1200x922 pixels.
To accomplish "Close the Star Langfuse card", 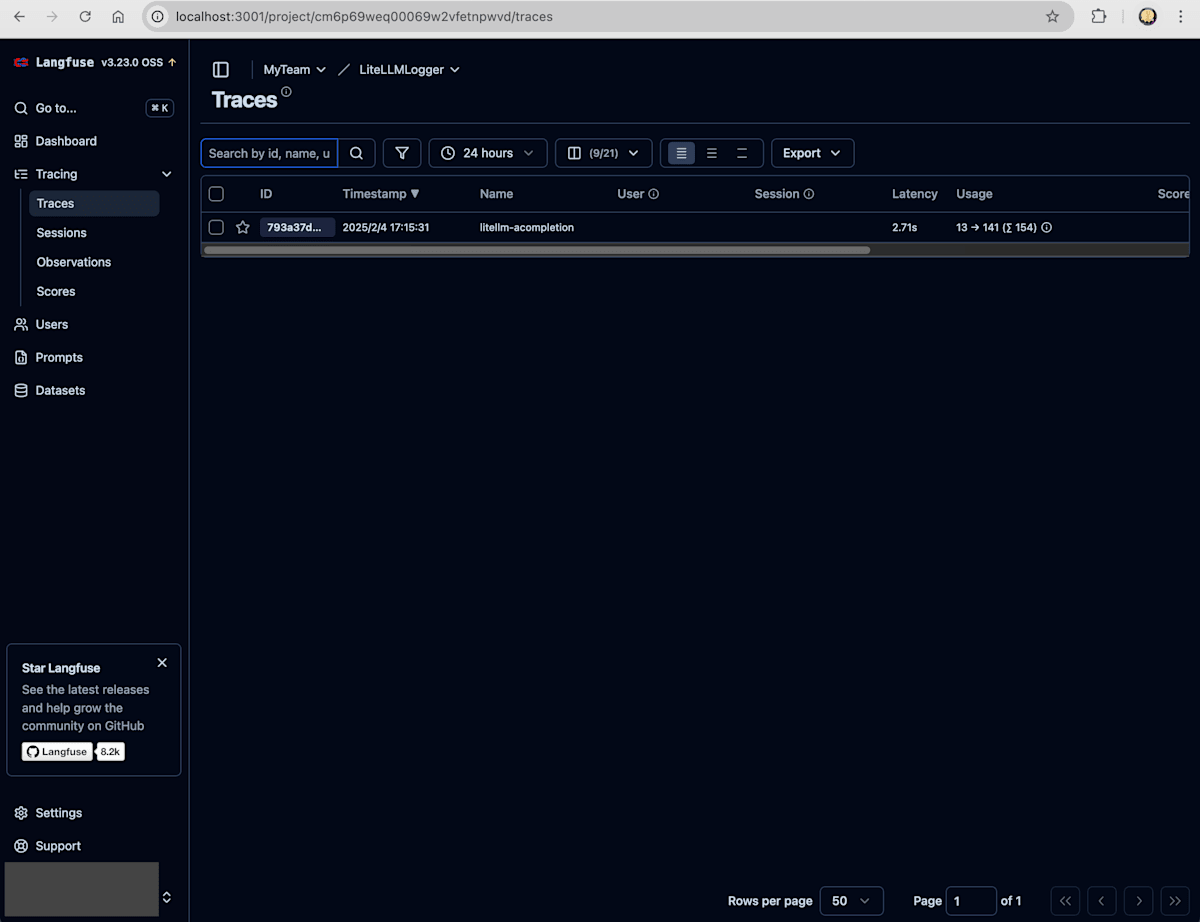I will 162,662.
